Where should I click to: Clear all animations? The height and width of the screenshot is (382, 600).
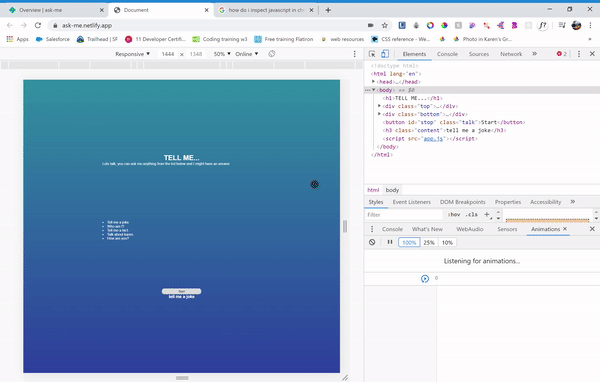click(x=372, y=242)
